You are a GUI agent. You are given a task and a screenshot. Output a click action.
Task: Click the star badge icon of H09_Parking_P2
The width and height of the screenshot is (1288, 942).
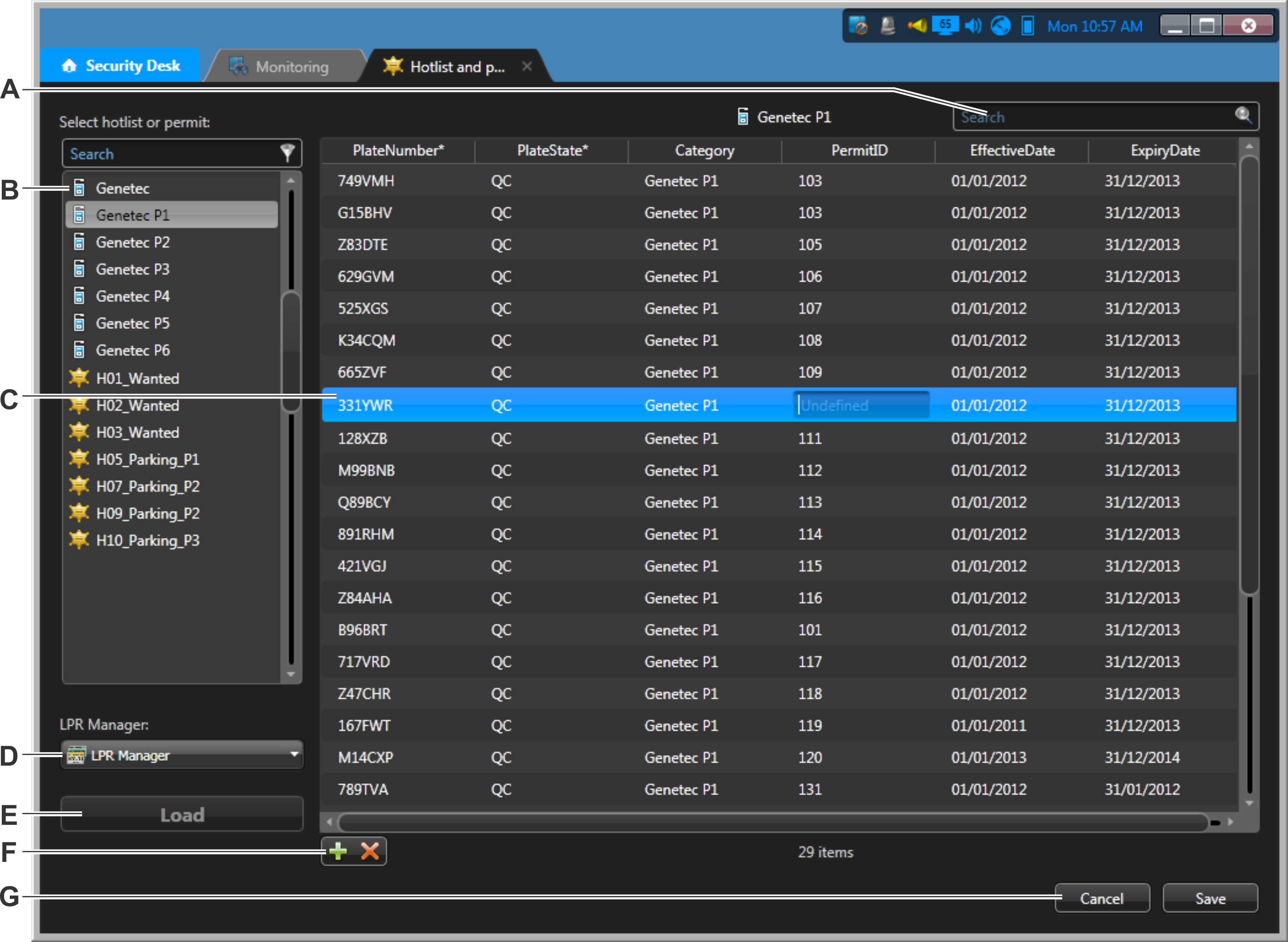click(79, 513)
